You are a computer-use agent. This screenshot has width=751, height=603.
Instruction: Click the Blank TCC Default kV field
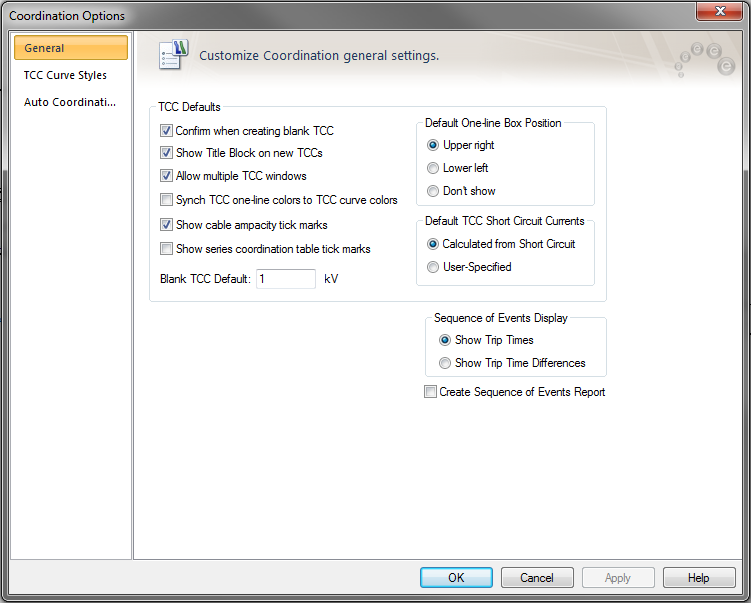[286, 279]
